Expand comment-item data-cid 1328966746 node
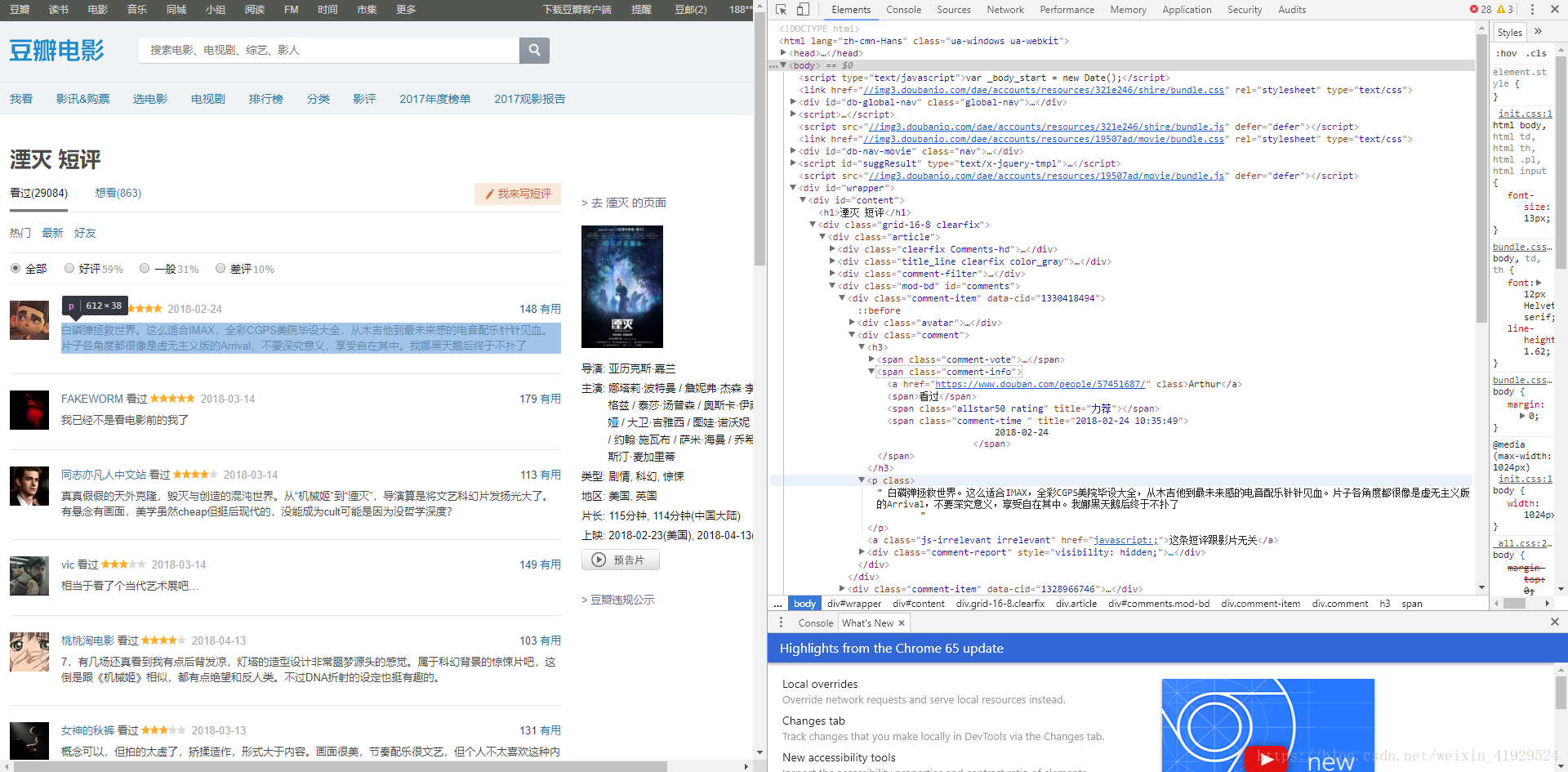The width and height of the screenshot is (1568, 772). 842,588
